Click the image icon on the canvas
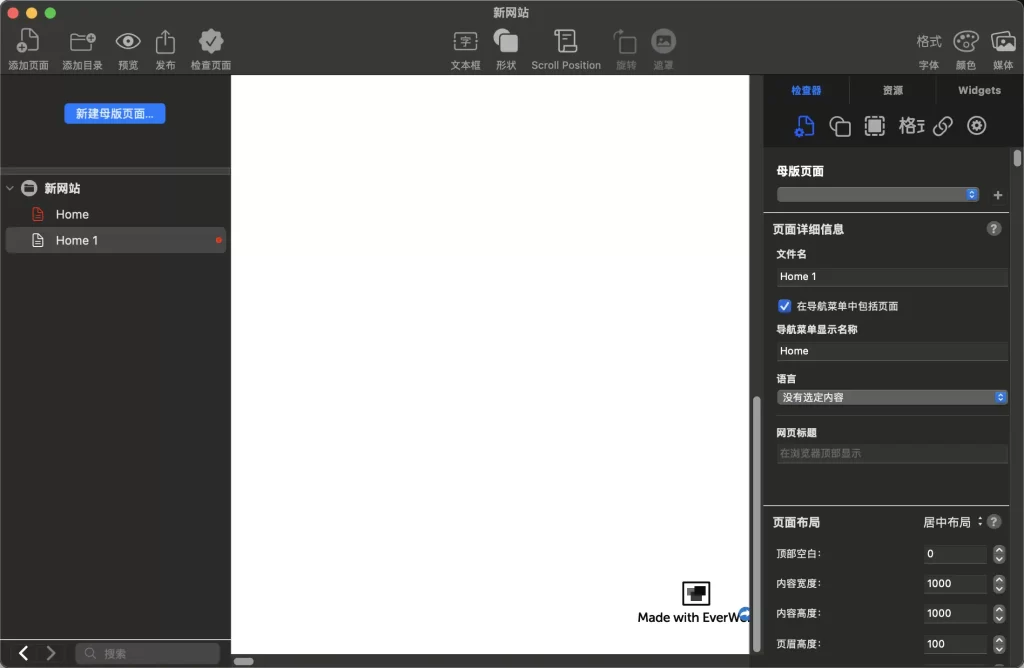 (x=696, y=594)
